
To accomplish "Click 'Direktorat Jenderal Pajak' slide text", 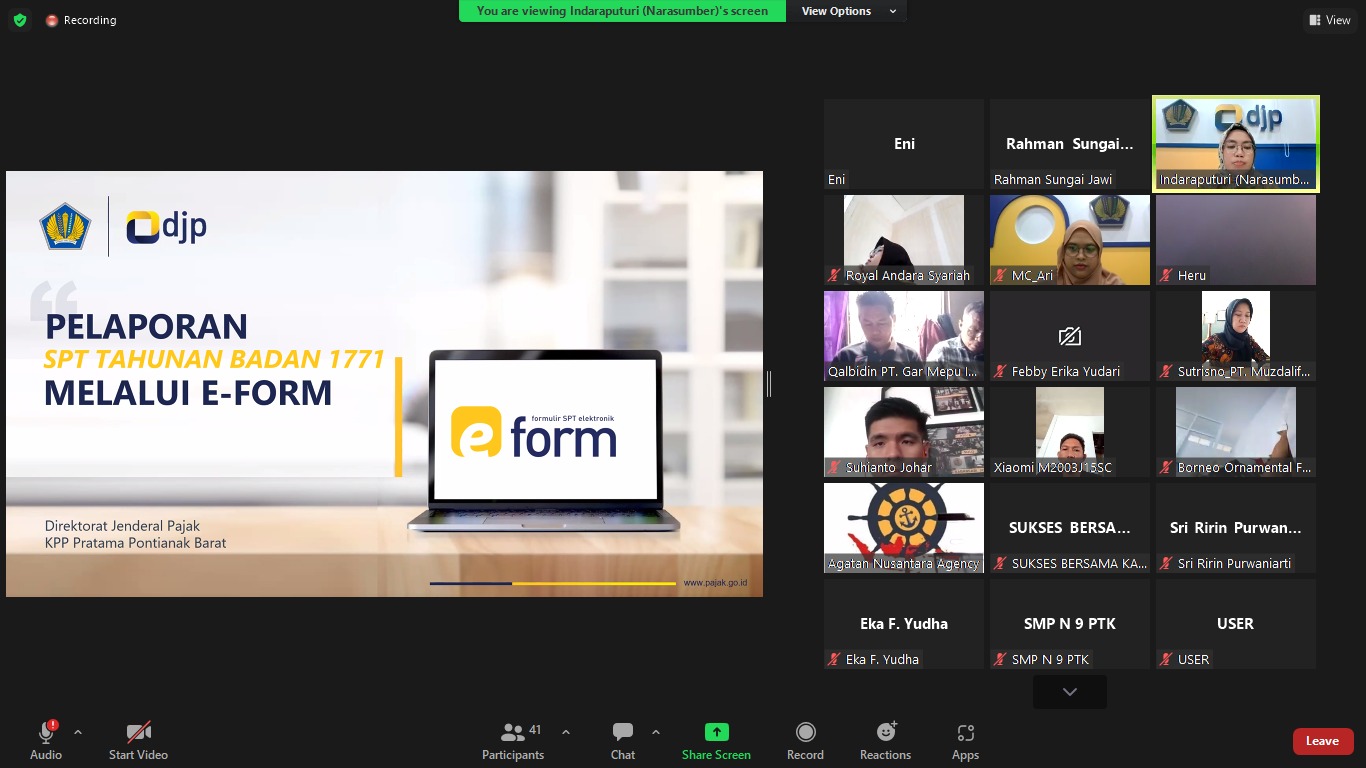I will coord(122,526).
